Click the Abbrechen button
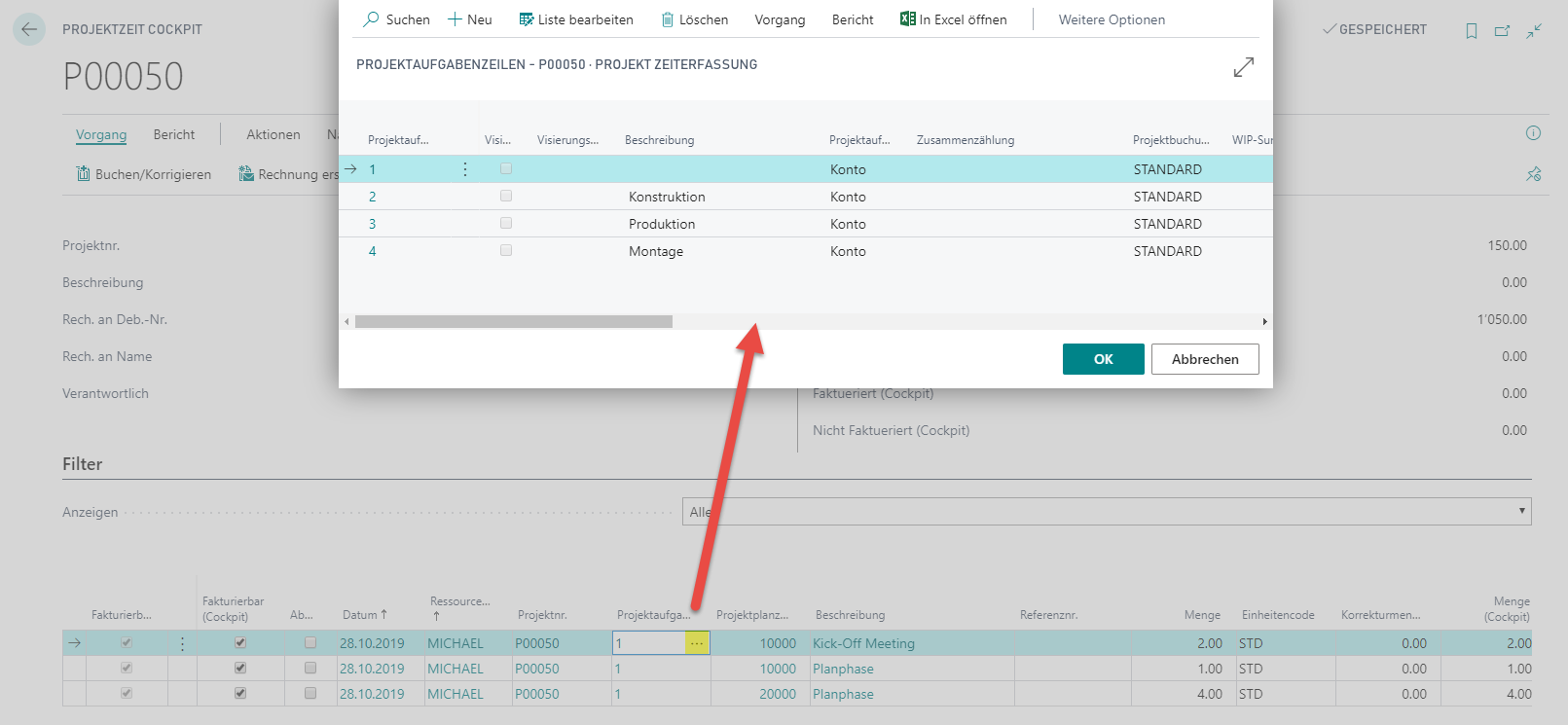1568x725 pixels. pos(1205,359)
